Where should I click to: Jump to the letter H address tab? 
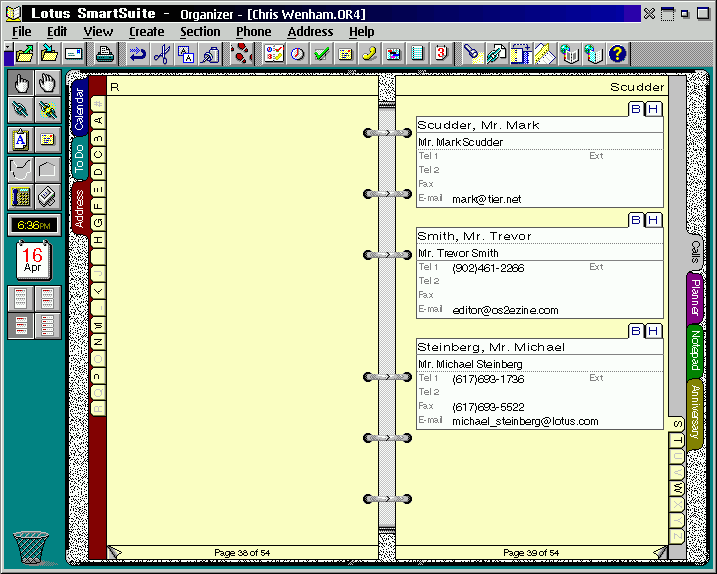point(98,240)
